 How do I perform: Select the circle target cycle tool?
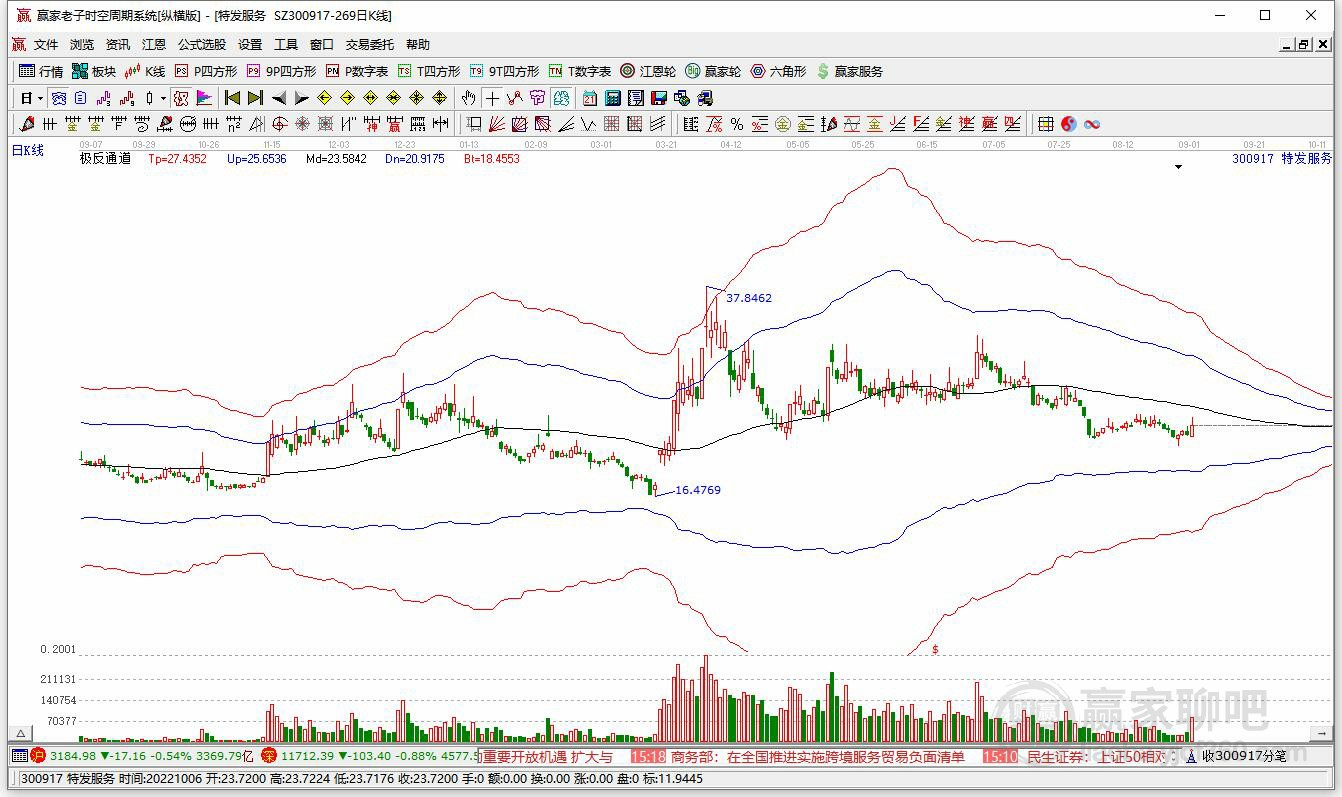point(278,124)
